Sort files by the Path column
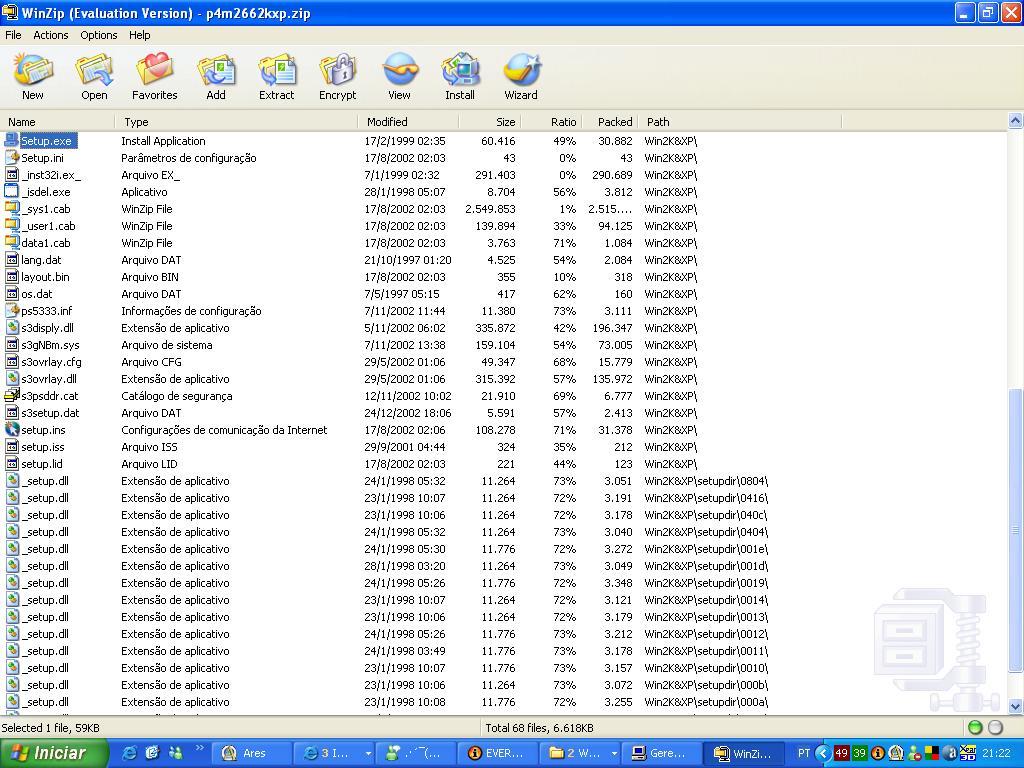This screenshot has width=1024, height=768. [x=739, y=121]
